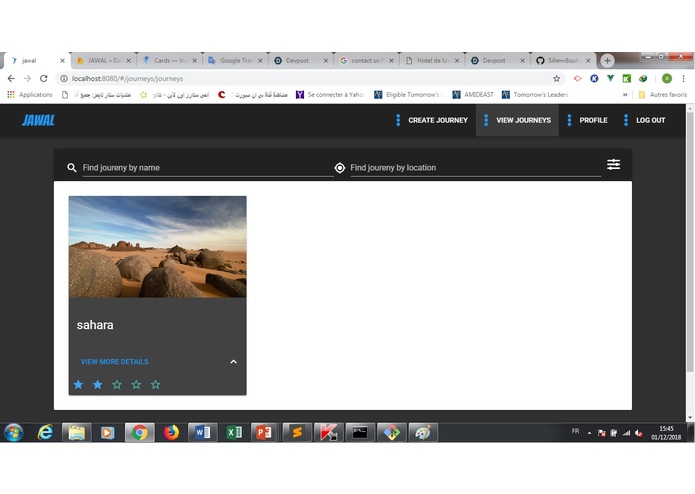
Task: Switch to the Hotel de lux tab
Action: pyautogui.click(x=433, y=61)
